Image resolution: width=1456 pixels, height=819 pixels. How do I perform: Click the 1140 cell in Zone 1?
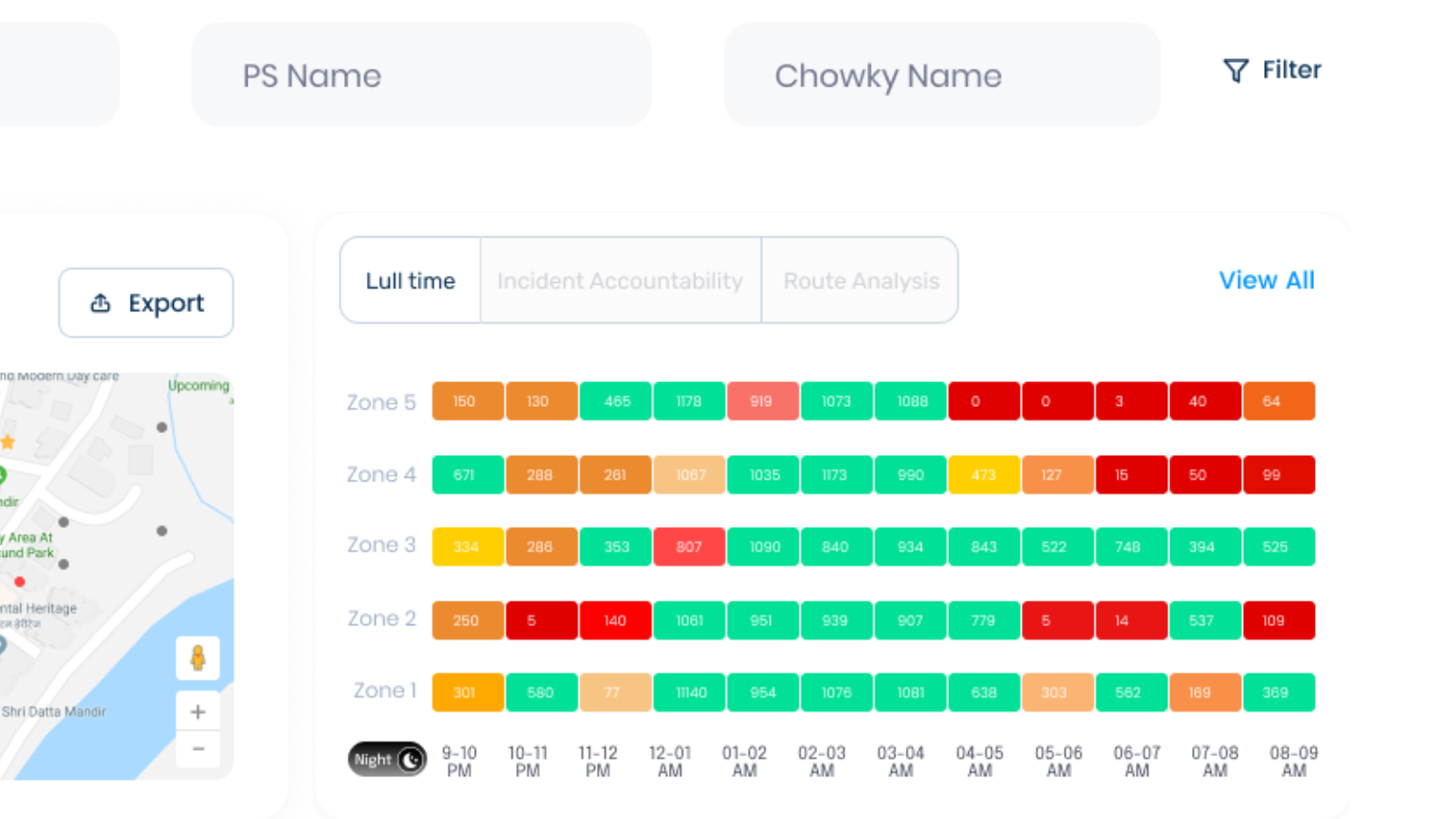coord(689,693)
